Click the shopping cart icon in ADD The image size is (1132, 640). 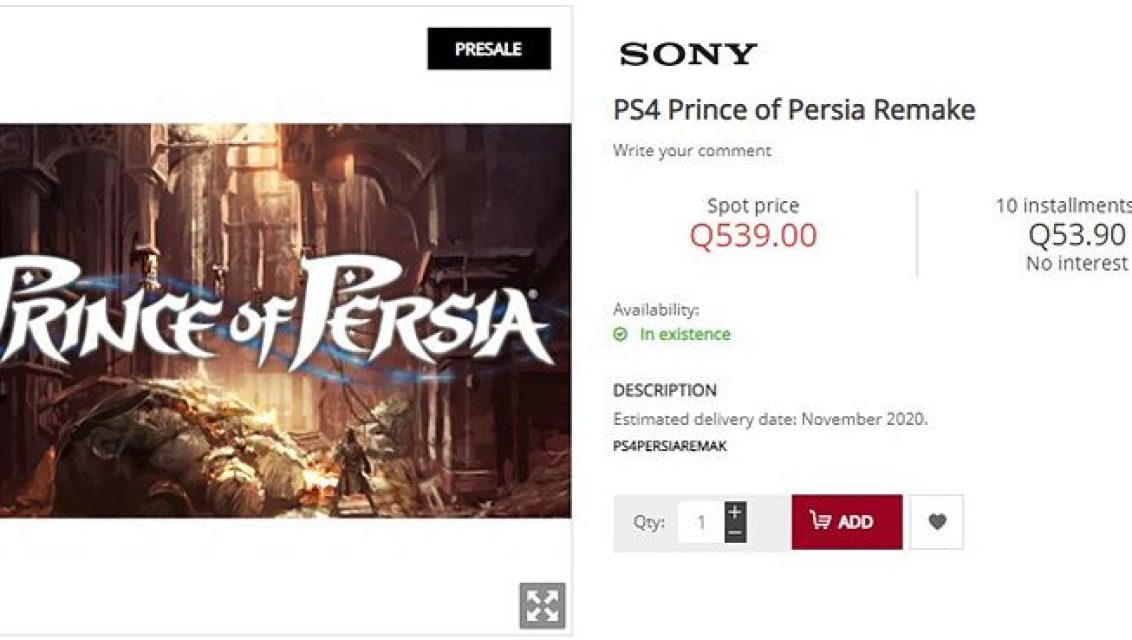point(820,520)
